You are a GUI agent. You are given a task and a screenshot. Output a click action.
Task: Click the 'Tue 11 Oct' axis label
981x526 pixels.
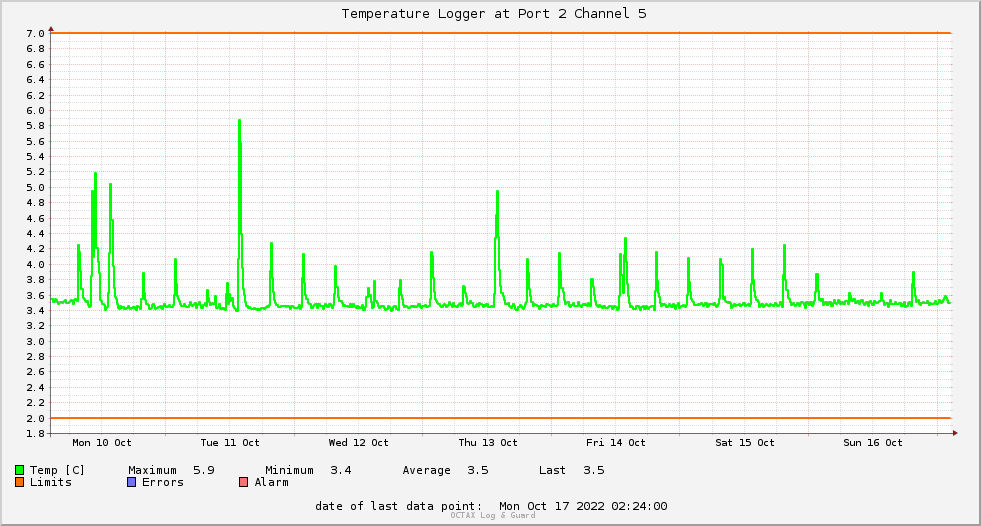[x=230, y=443]
